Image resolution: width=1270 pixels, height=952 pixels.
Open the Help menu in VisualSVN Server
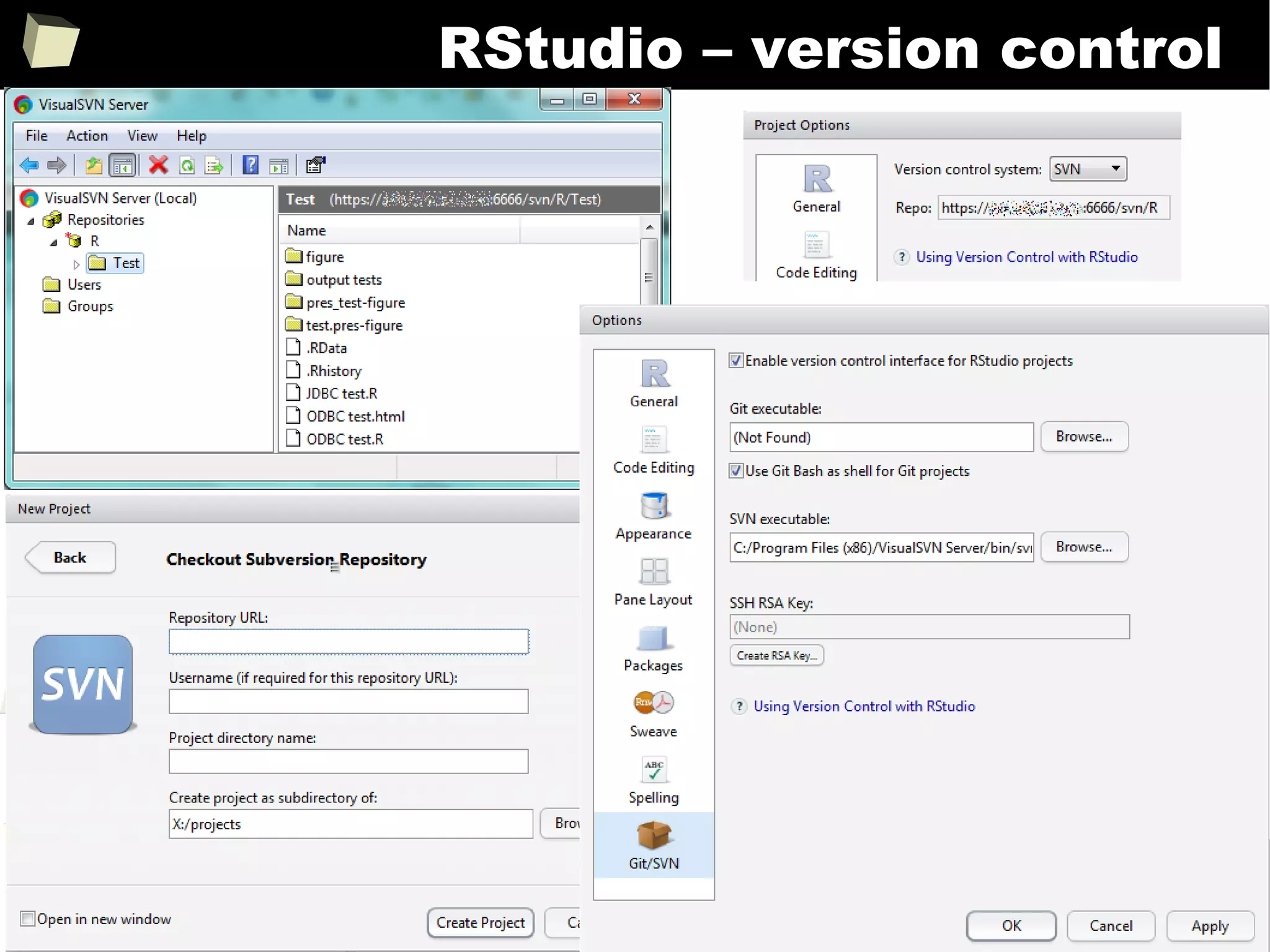191,136
